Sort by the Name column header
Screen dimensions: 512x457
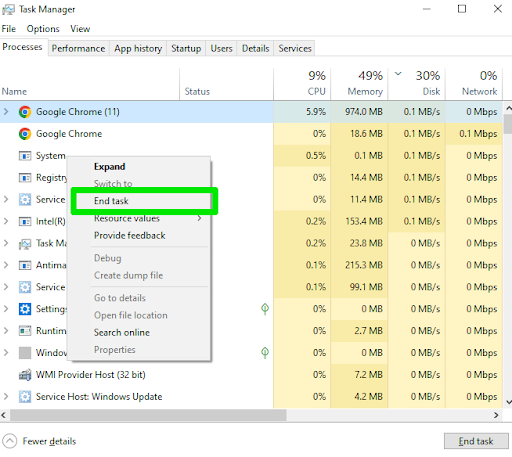coord(90,84)
